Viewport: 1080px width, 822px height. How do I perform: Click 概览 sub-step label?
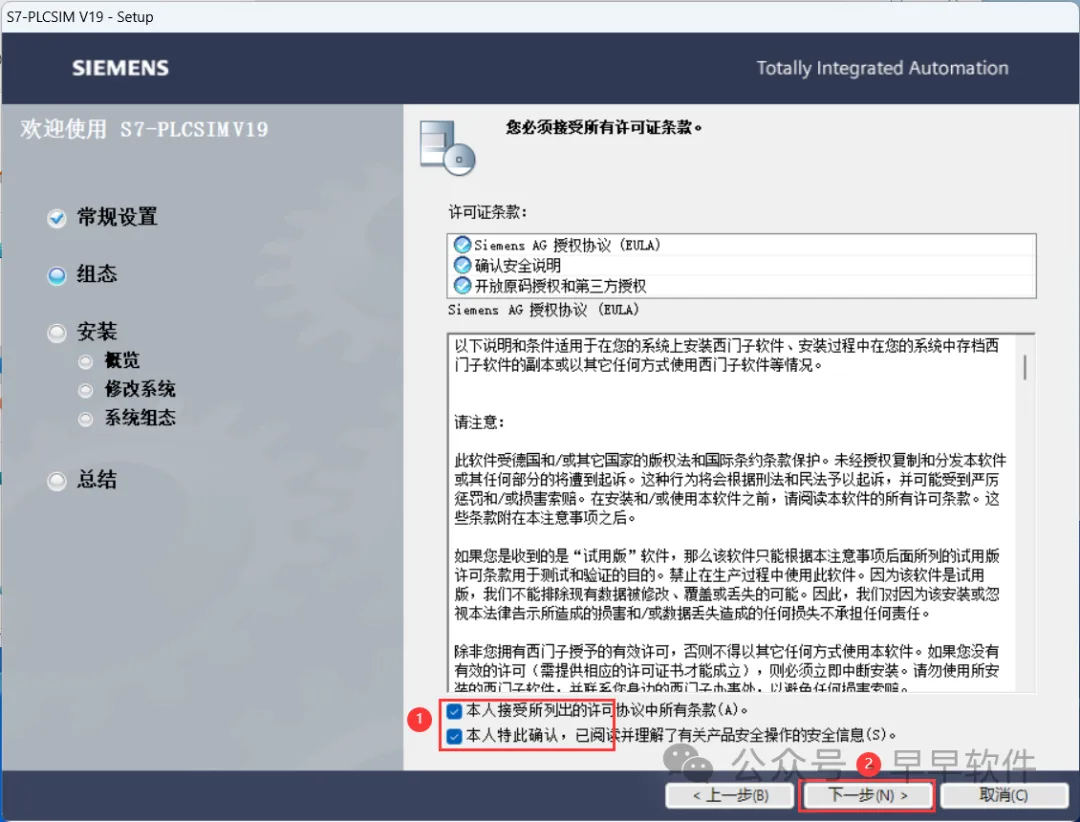tap(122, 360)
